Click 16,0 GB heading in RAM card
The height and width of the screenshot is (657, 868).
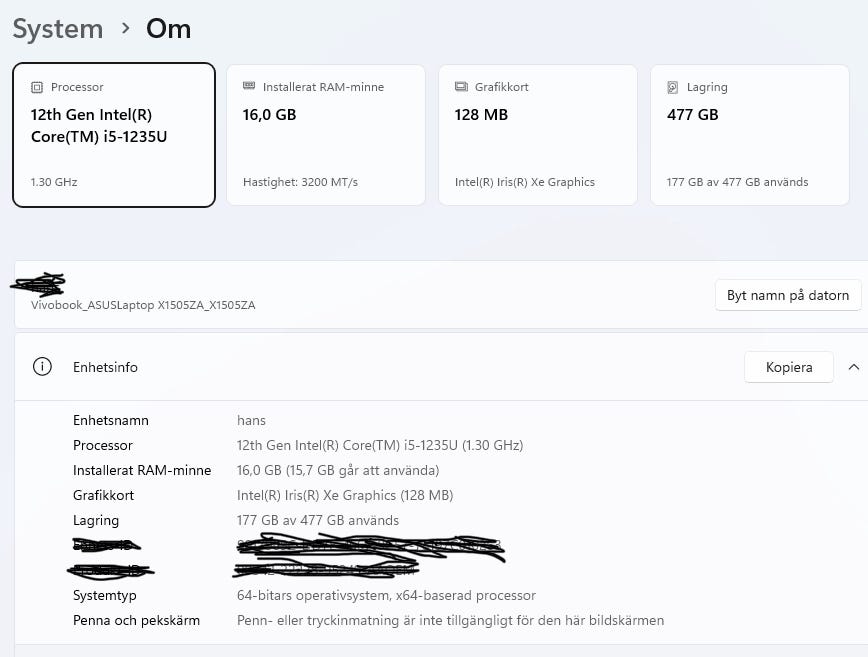270,115
